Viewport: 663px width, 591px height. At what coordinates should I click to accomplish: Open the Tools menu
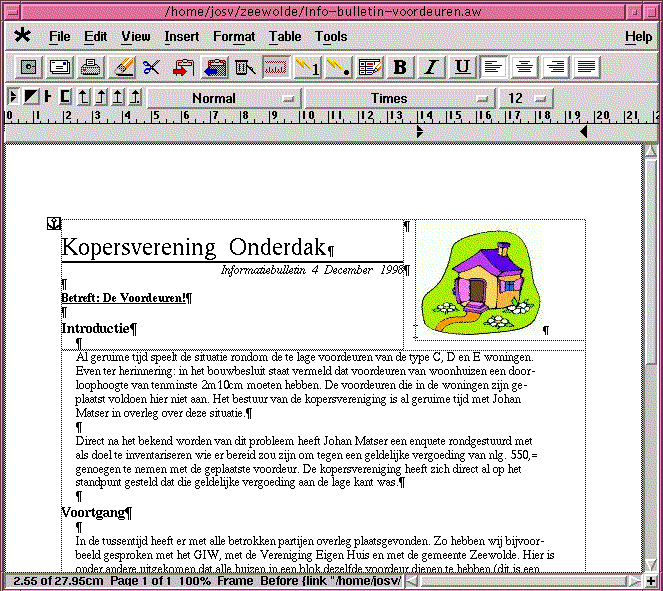[x=331, y=36]
